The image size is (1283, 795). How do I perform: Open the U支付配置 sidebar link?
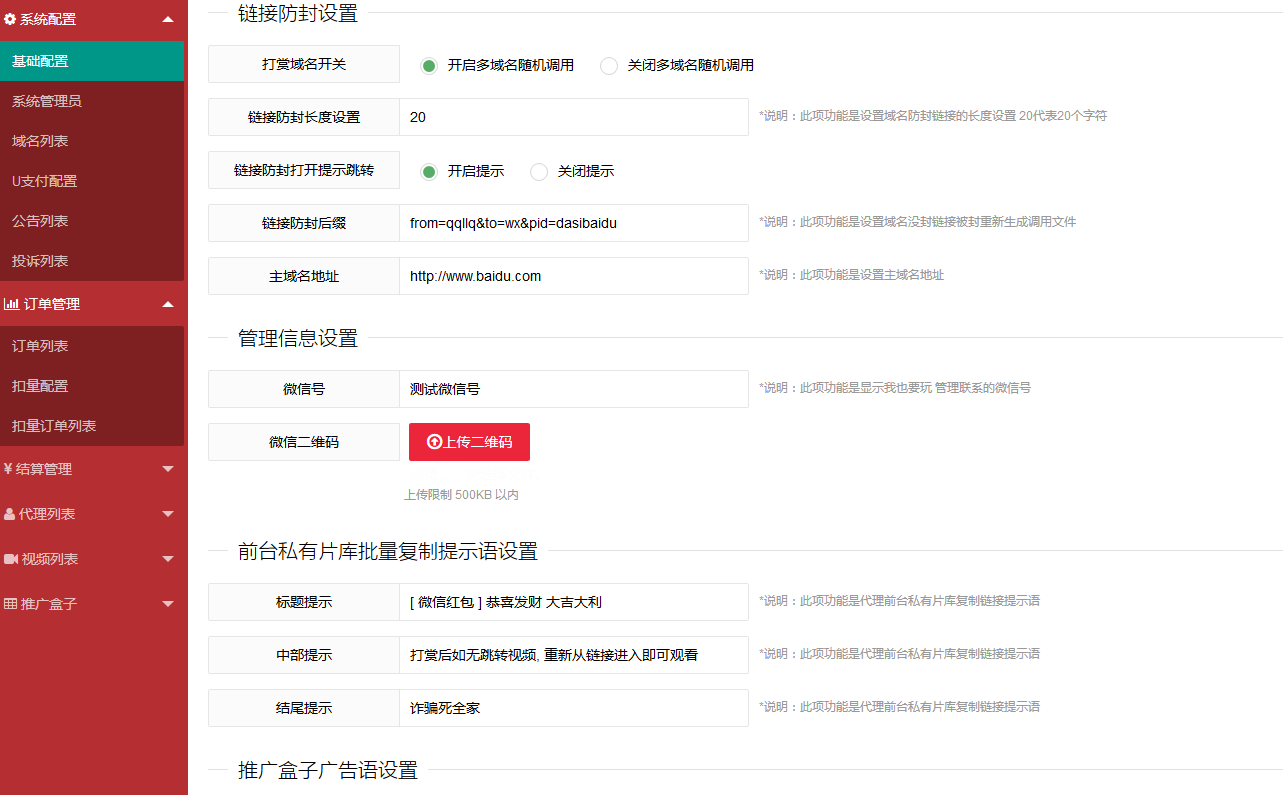[x=44, y=181]
